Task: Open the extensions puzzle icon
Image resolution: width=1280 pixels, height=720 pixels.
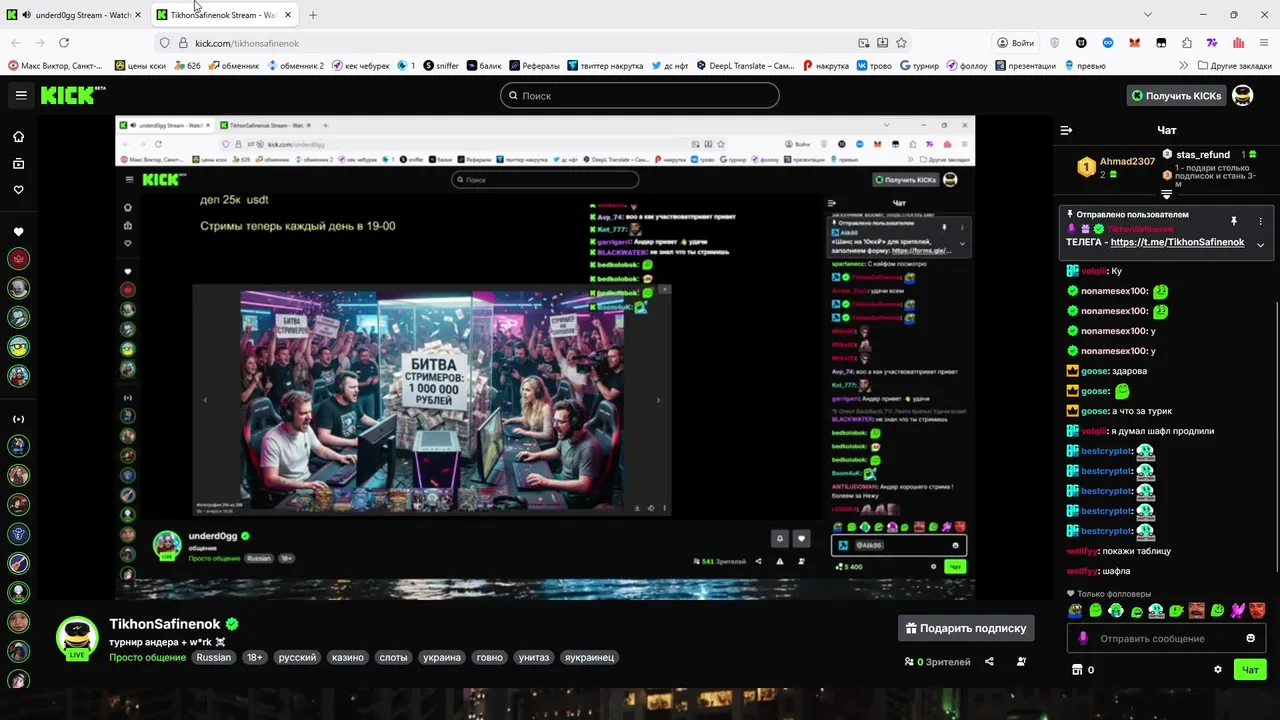Action: 1187,43
